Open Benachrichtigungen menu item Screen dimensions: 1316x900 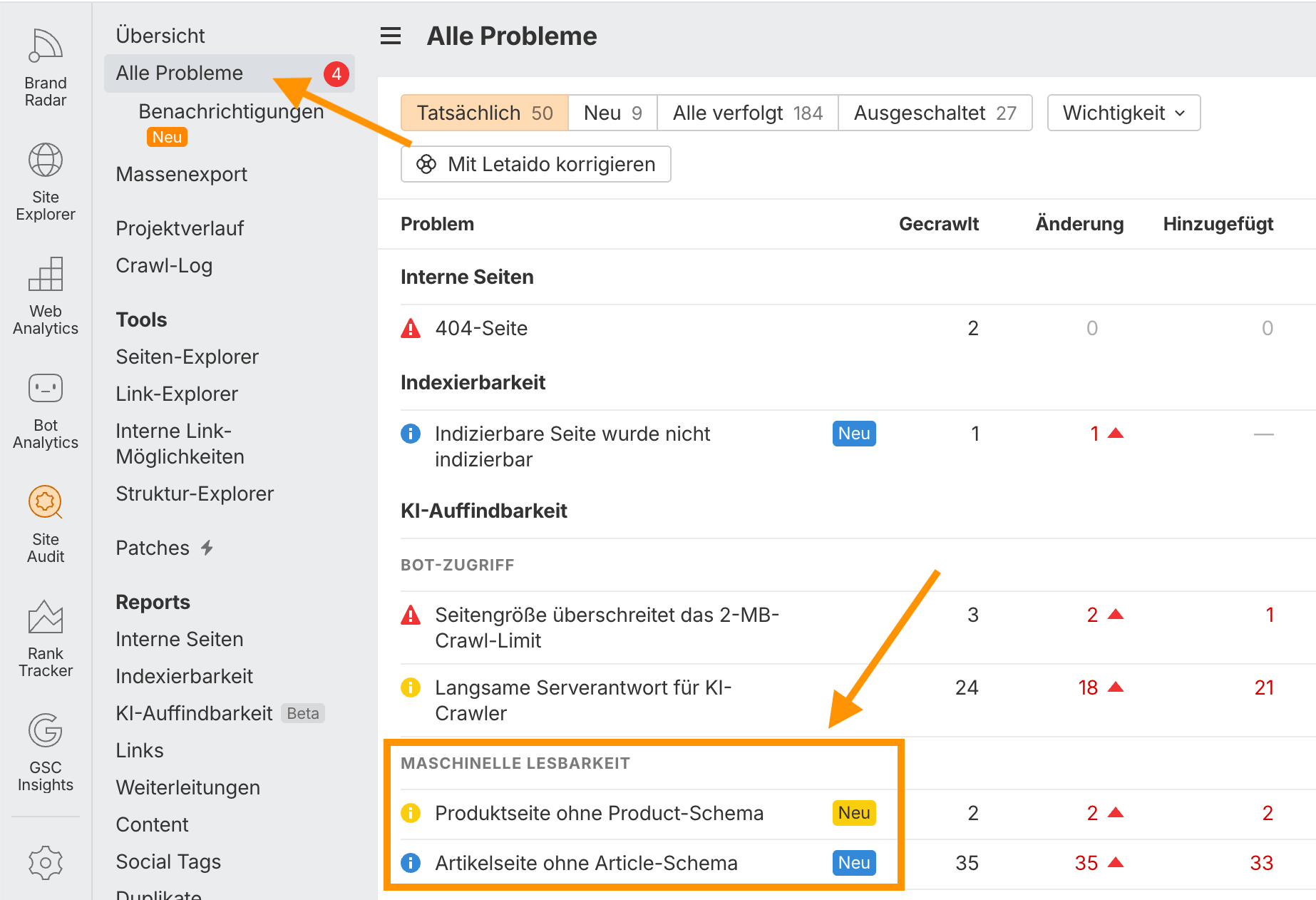(231, 111)
